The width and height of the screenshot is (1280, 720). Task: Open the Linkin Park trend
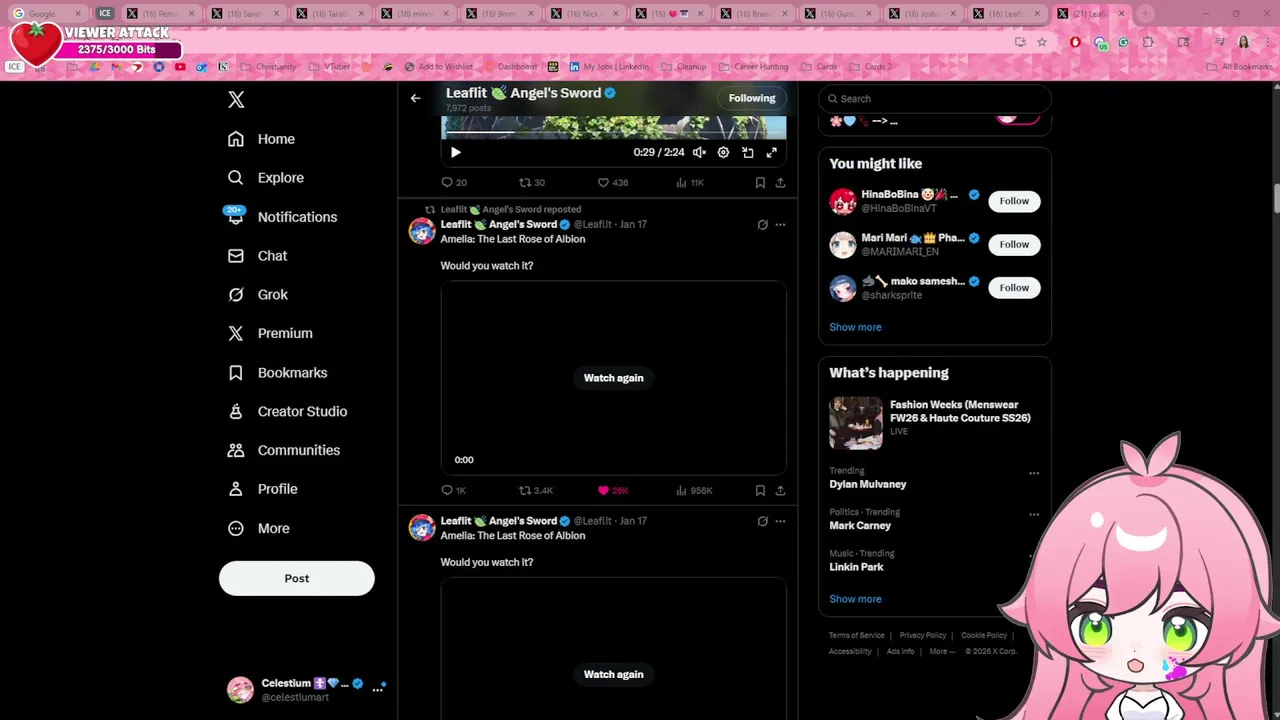pyautogui.click(x=856, y=567)
